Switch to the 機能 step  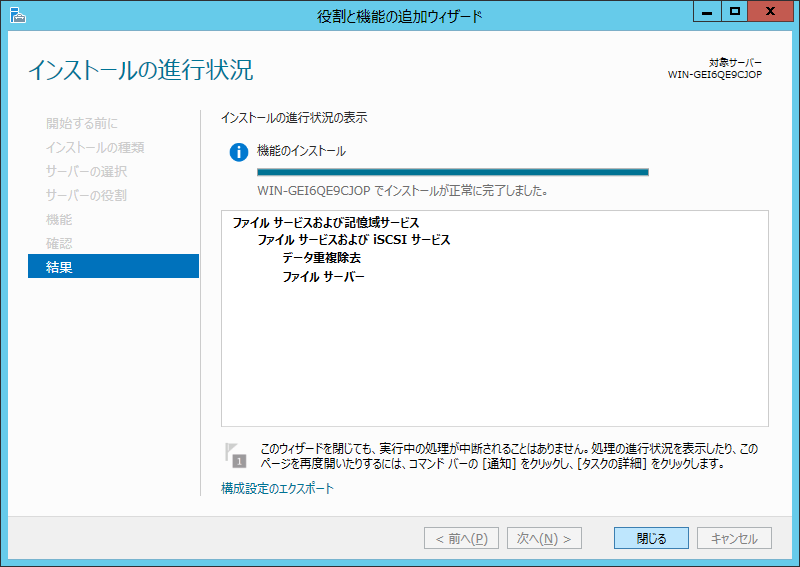coord(59,219)
